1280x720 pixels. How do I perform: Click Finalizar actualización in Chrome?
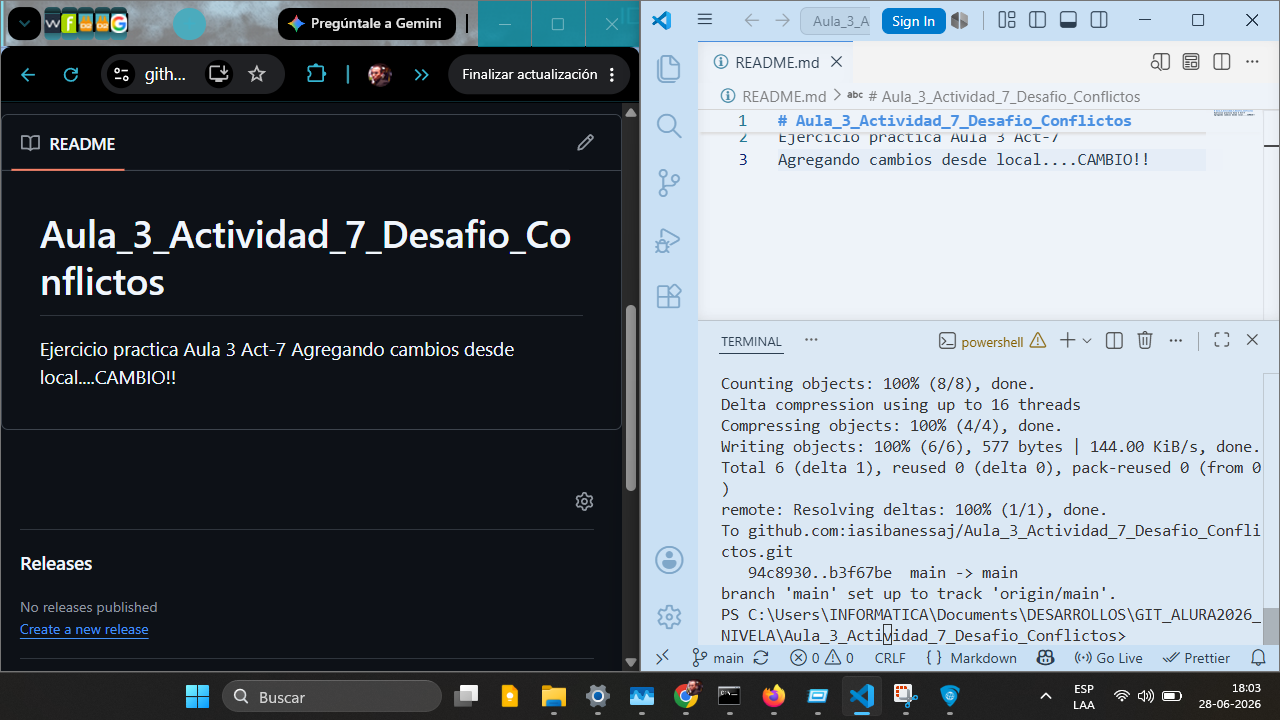pyautogui.click(x=539, y=74)
